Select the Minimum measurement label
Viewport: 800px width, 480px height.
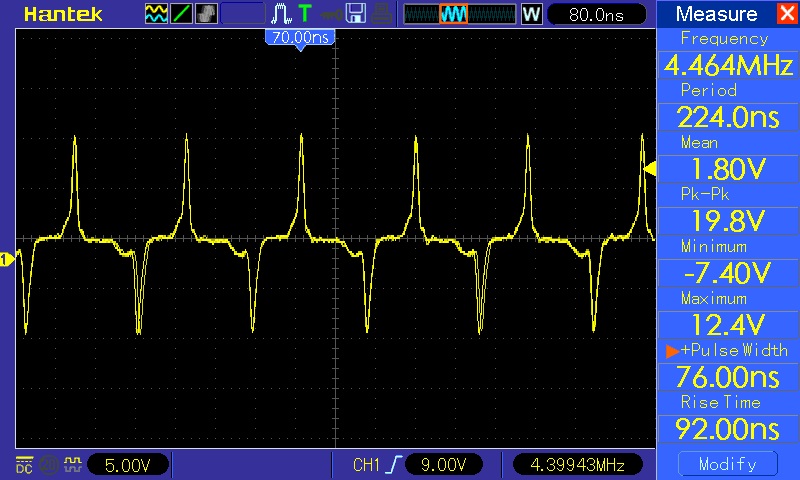[714, 246]
